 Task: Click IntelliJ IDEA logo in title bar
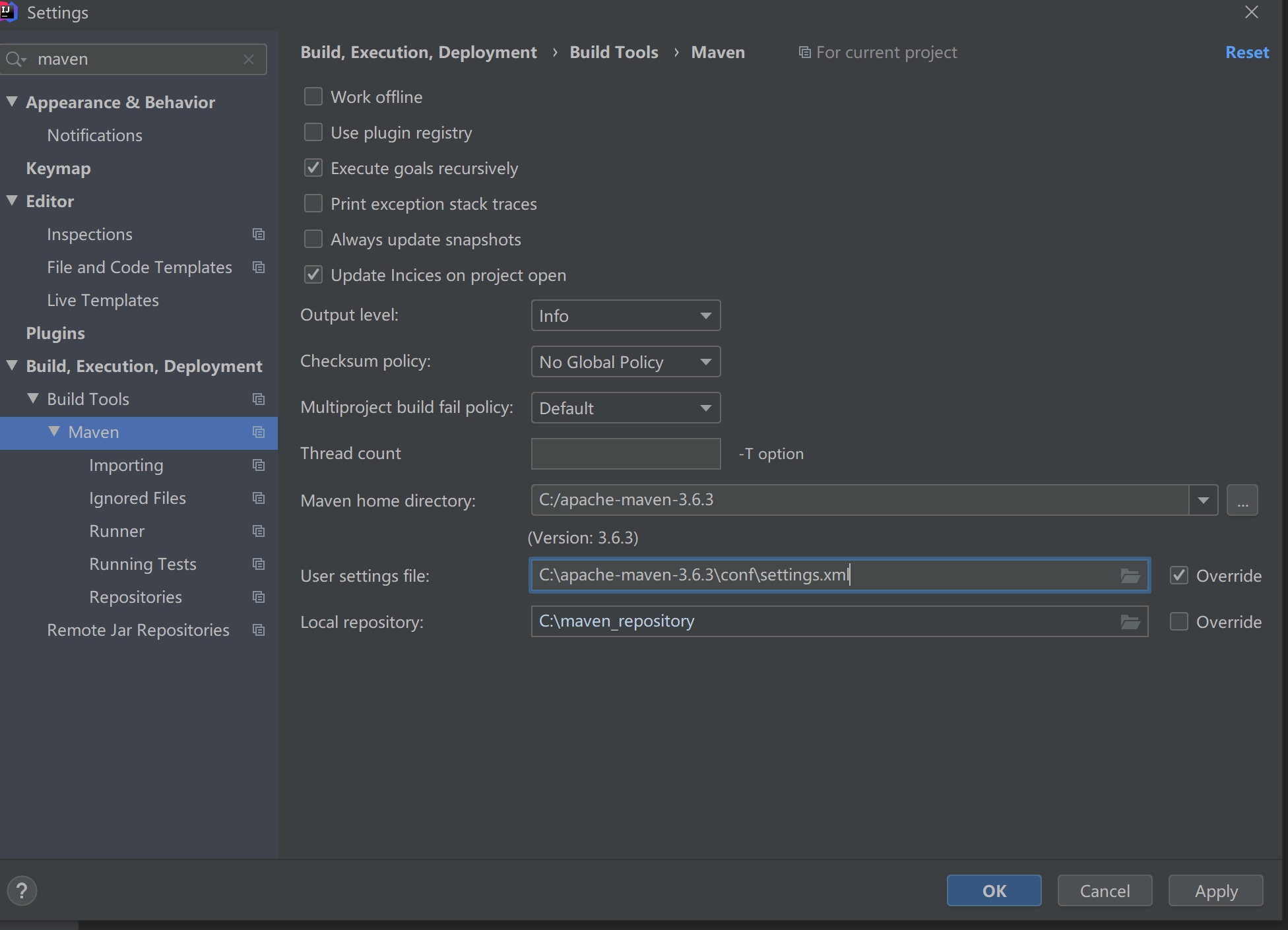tap(8, 11)
